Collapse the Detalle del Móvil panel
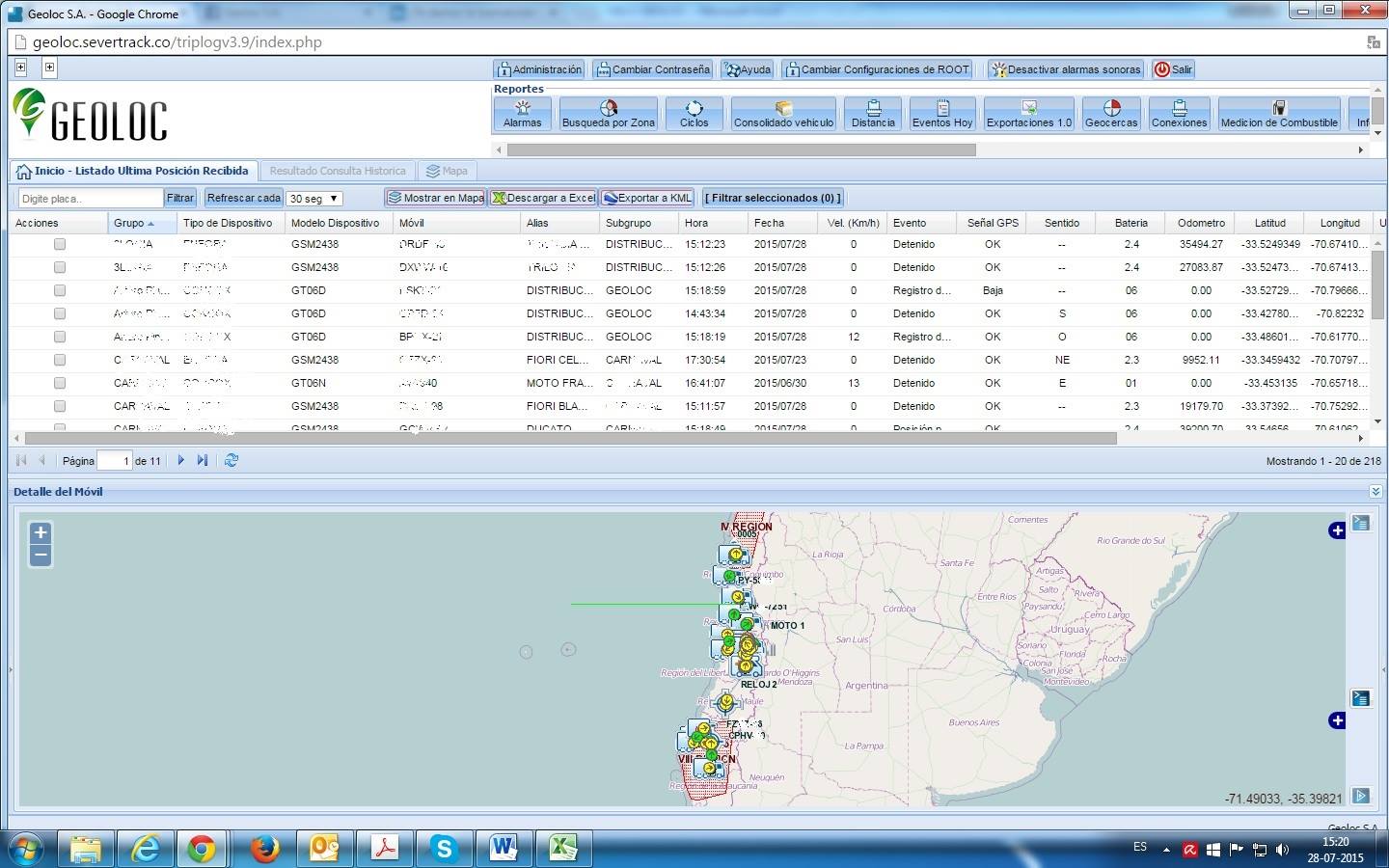1389x868 pixels. click(1375, 492)
